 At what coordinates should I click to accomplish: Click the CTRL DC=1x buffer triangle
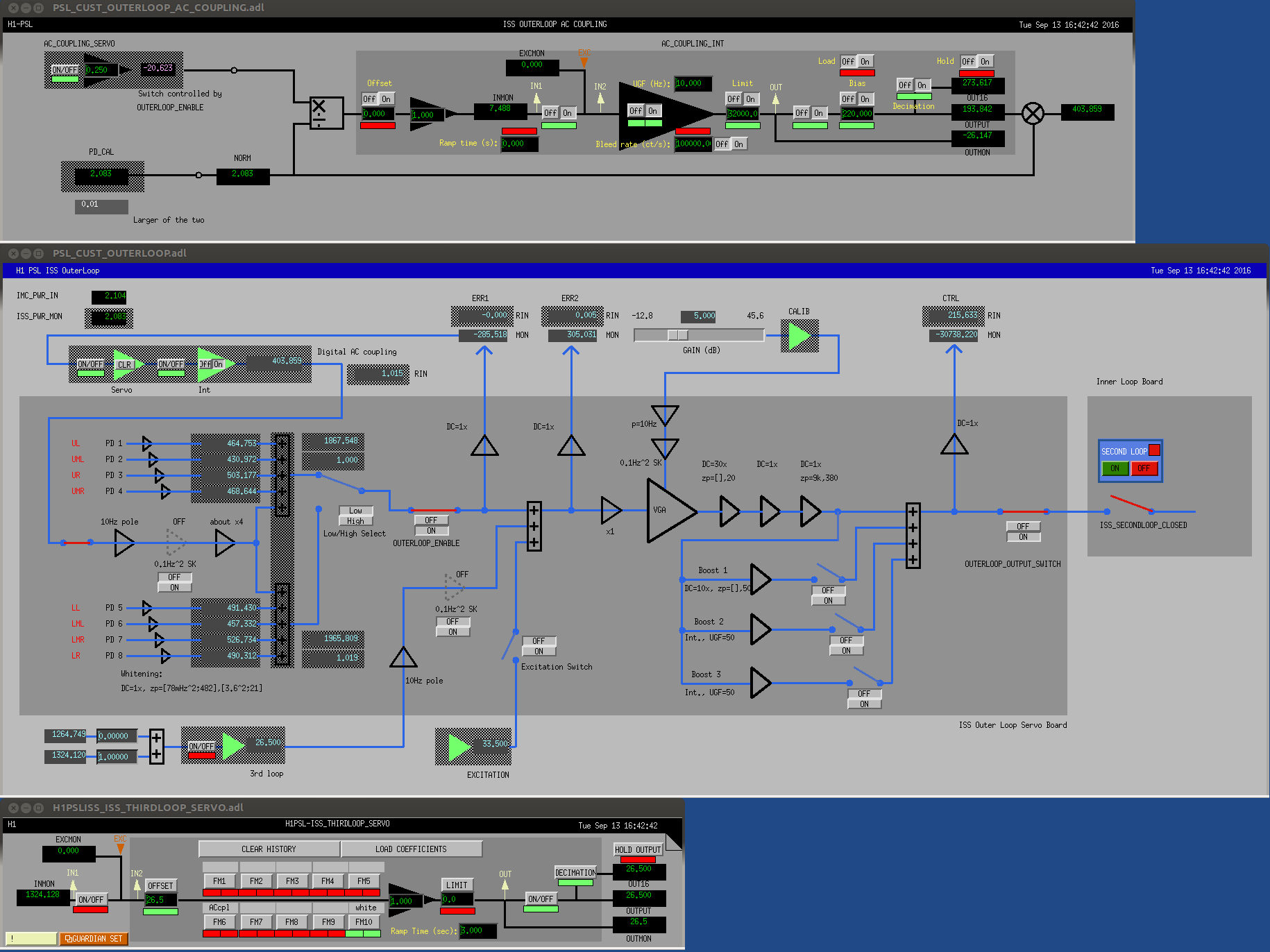(954, 444)
